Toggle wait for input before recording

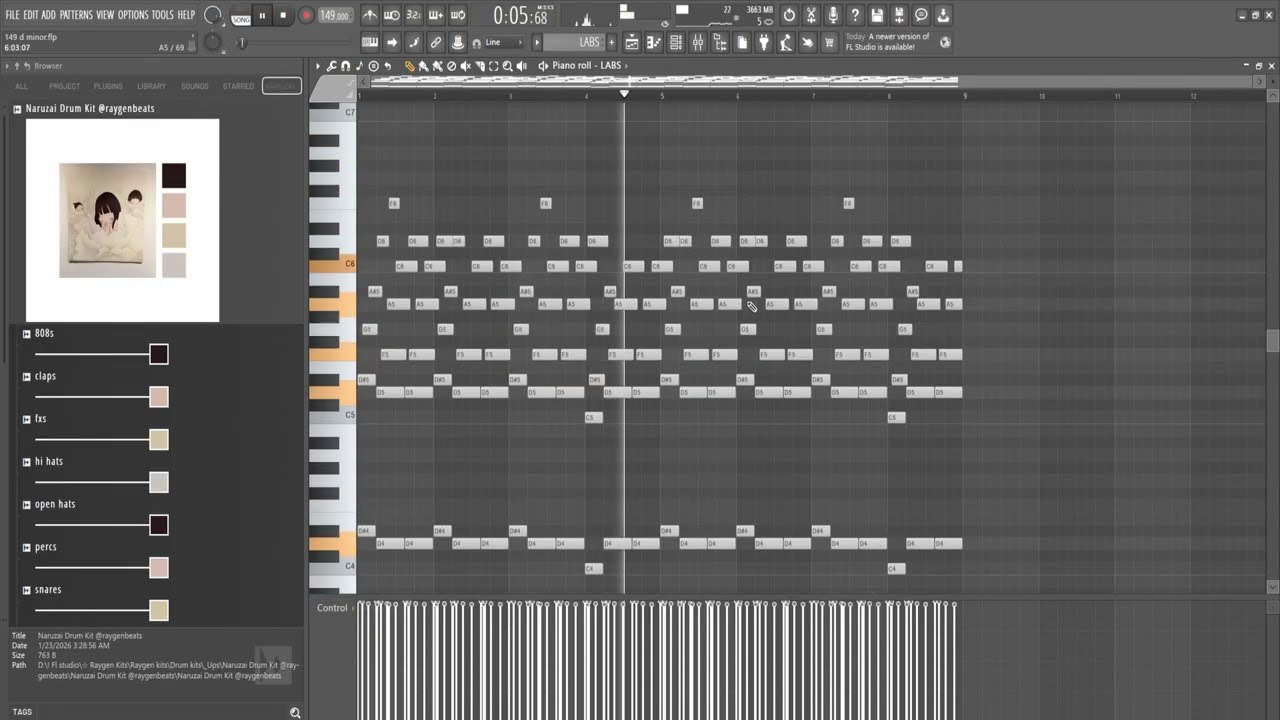392,15
